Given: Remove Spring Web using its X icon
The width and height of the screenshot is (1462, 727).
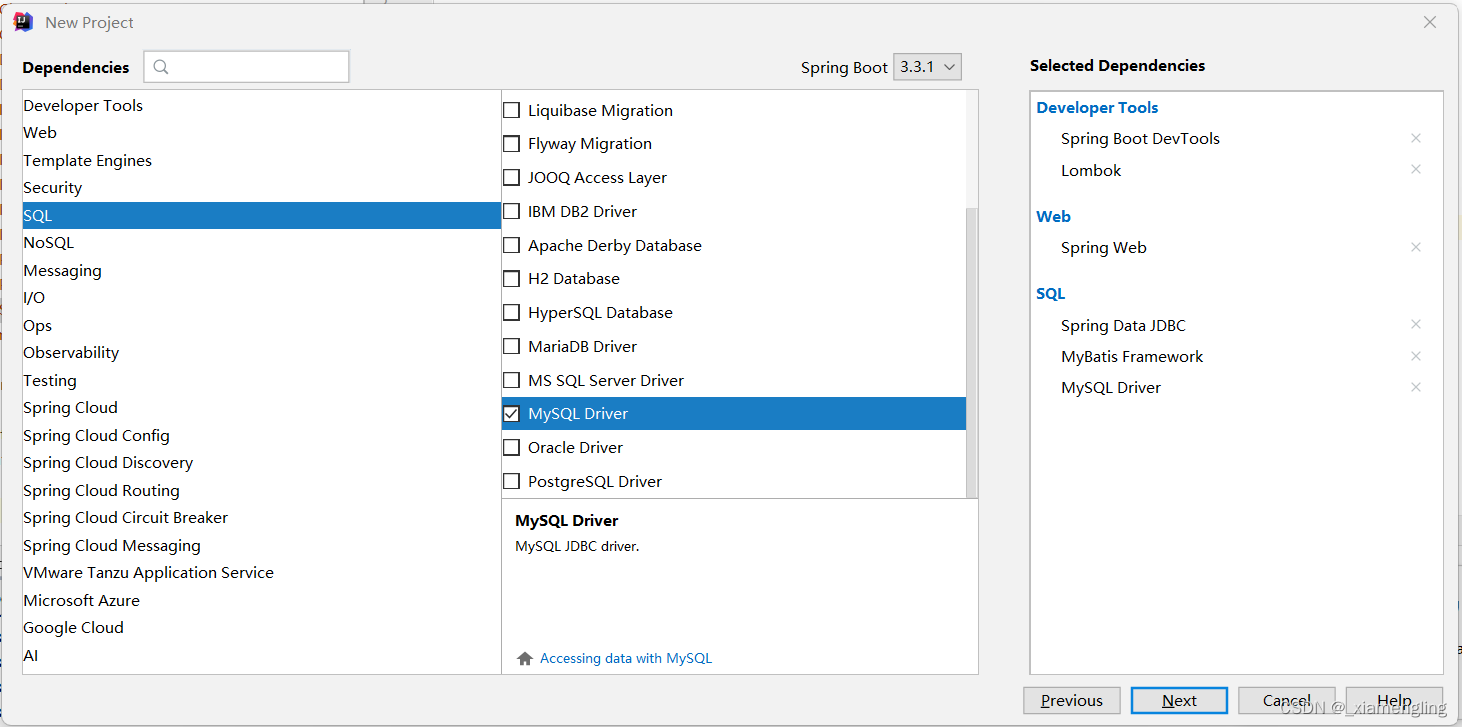Looking at the screenshot, I should (x=1415, y=247).
